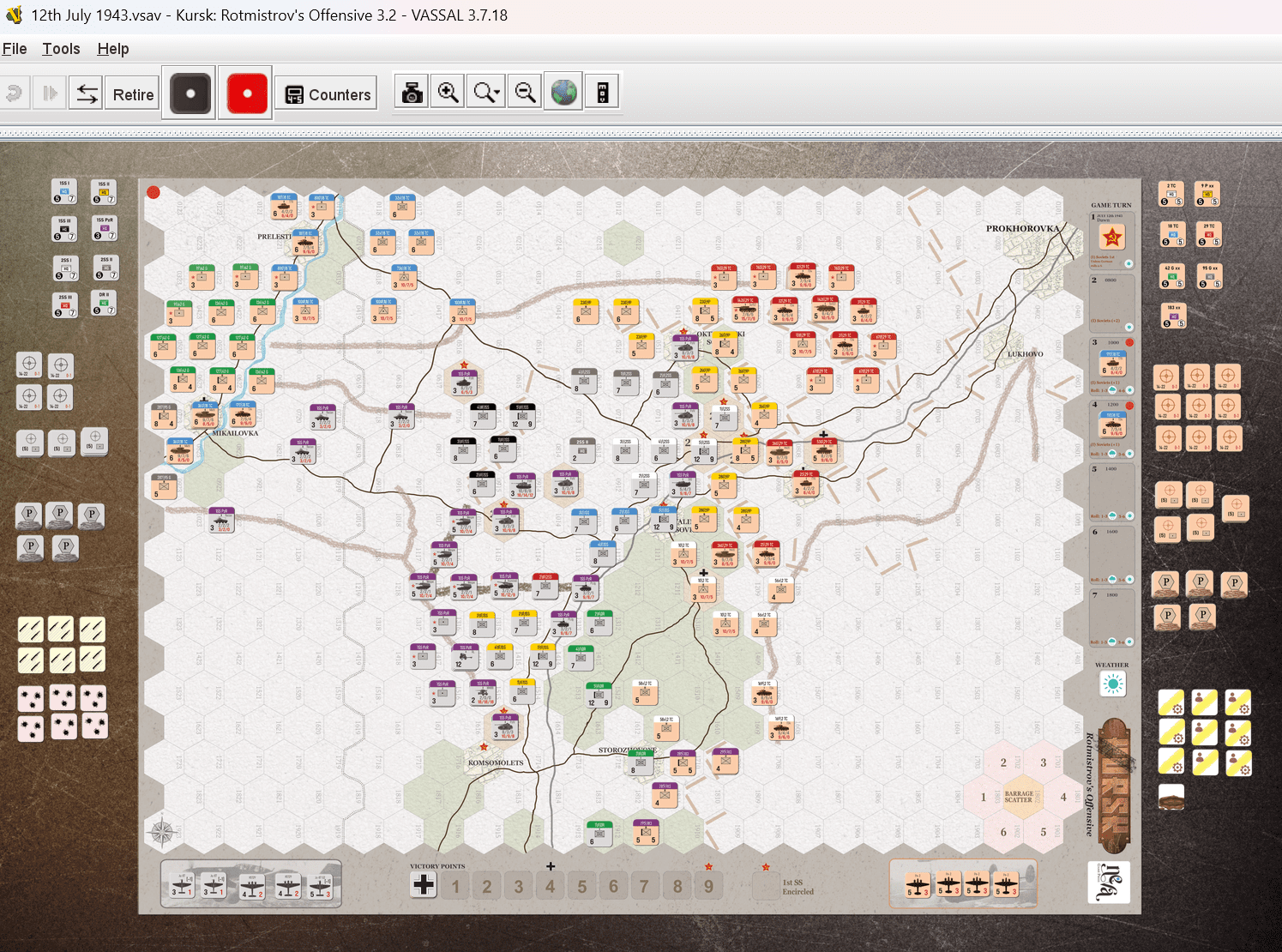
Task: Open the zoom level dropdown
Action: 486,93
